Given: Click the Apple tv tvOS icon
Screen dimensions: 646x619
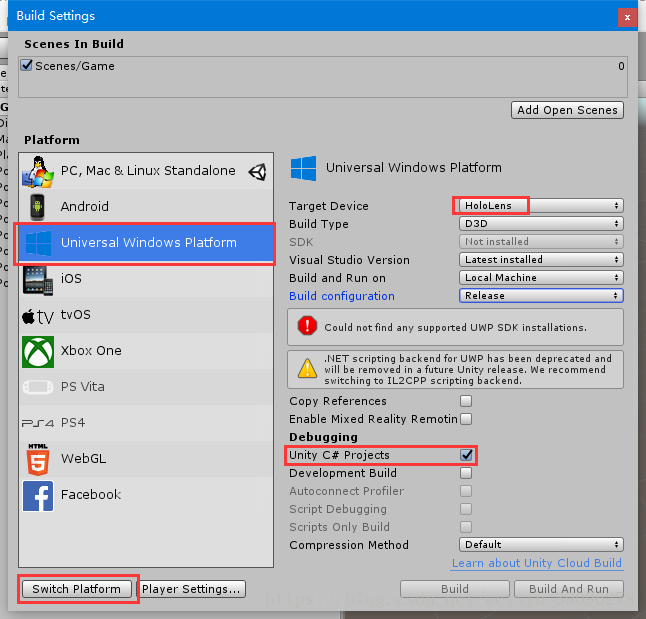Looking at the screenshot, I should [x=38, y=317].
